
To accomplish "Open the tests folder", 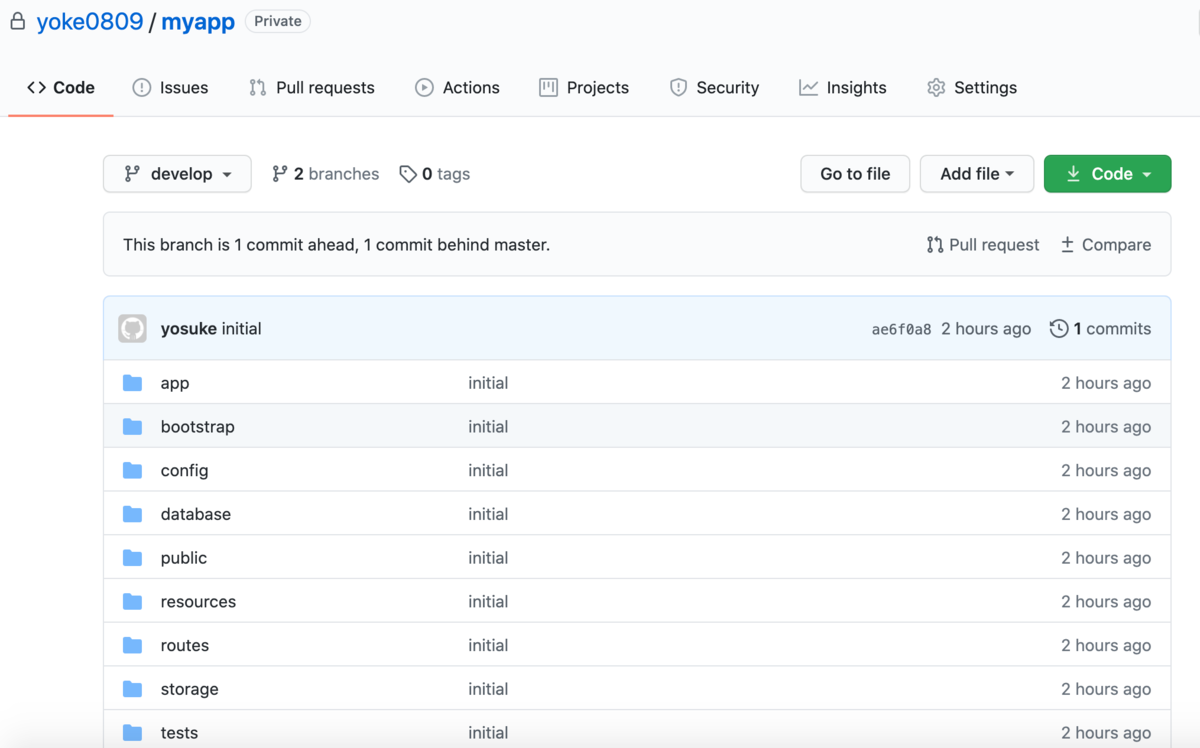I will (180, 733).
